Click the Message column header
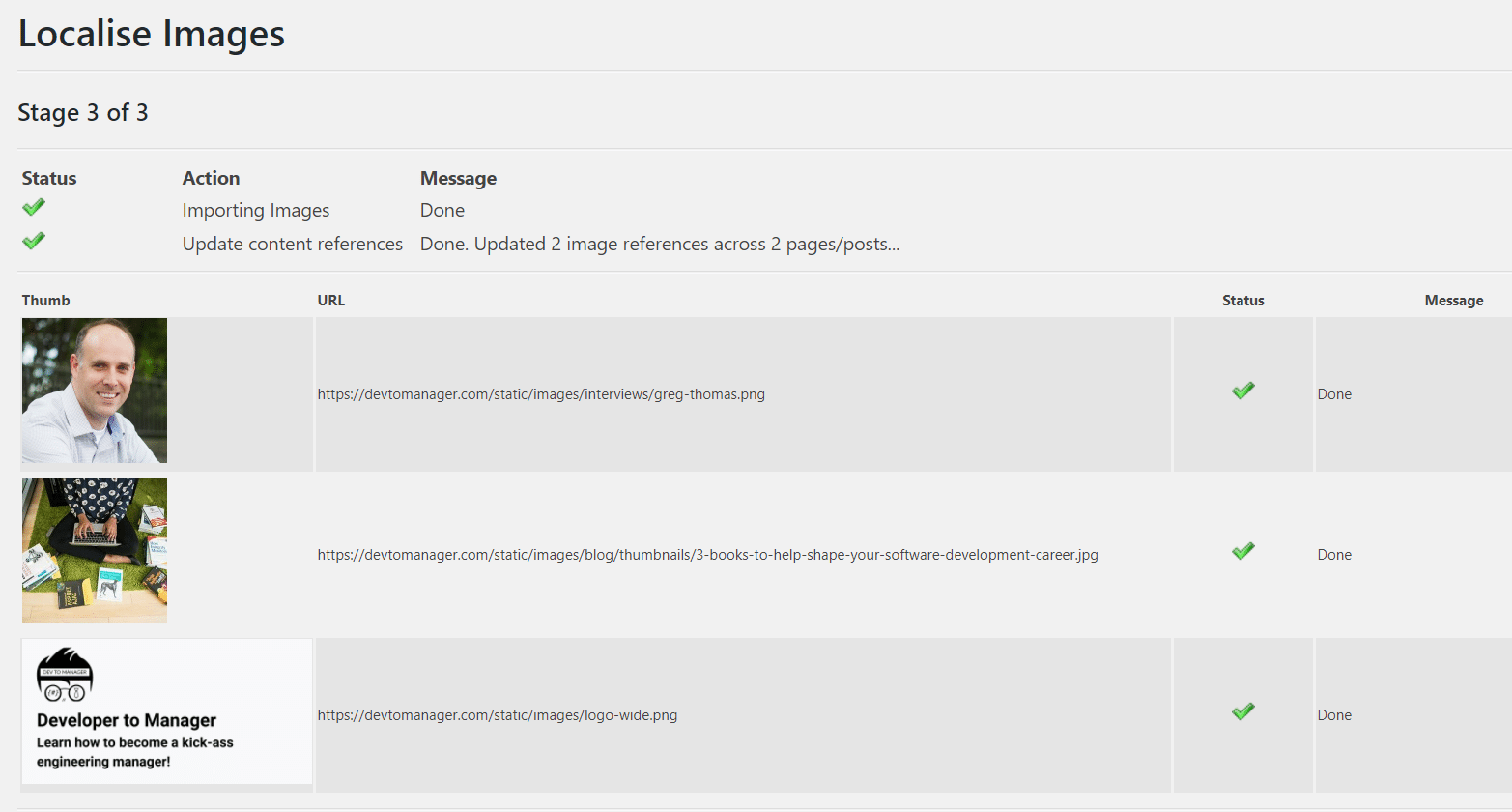1512x812 pixels. click(x=1454, y=301)
